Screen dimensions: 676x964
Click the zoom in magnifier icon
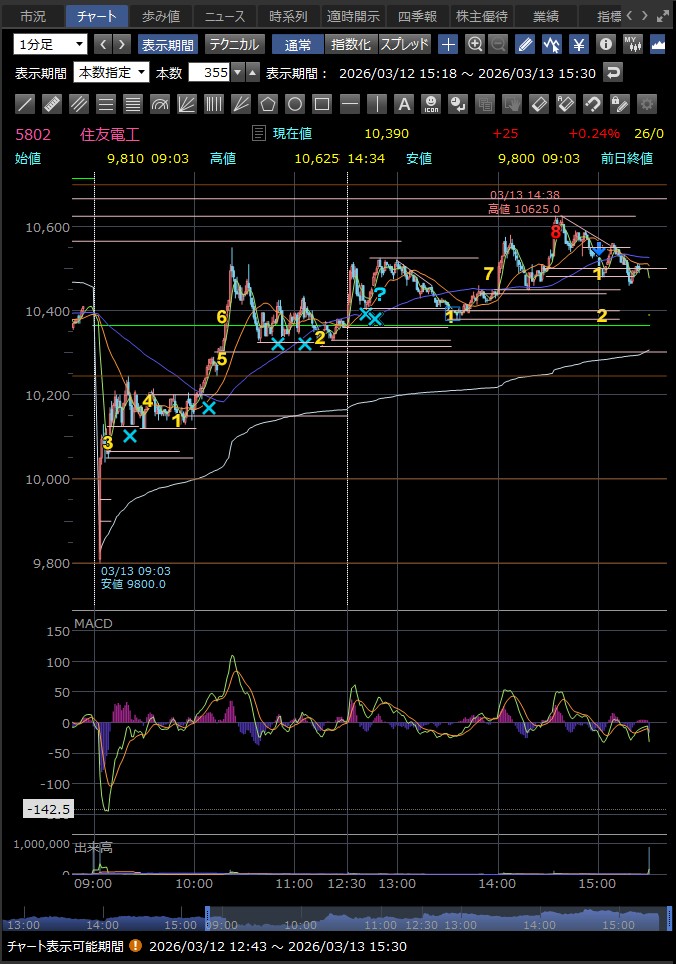pyautogui.click(x=475, y=44)
